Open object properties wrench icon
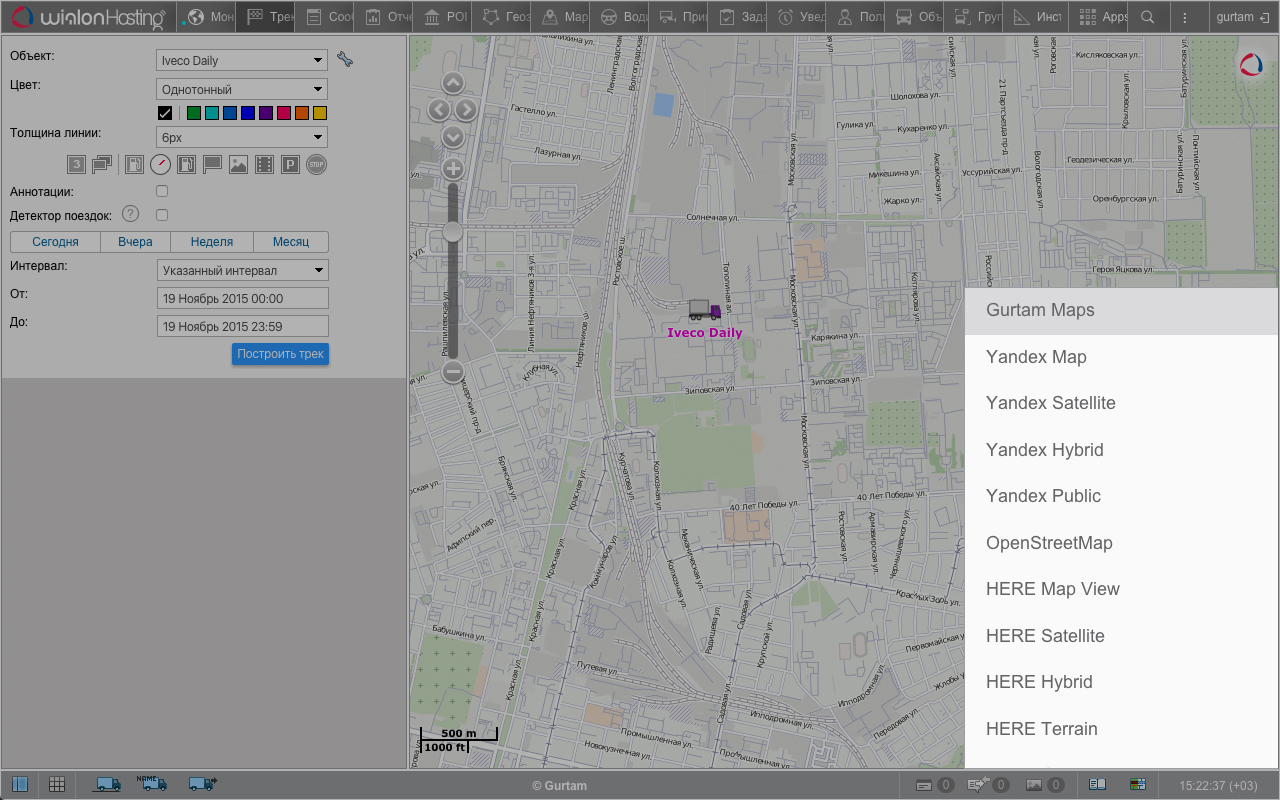 click(345, 60)
